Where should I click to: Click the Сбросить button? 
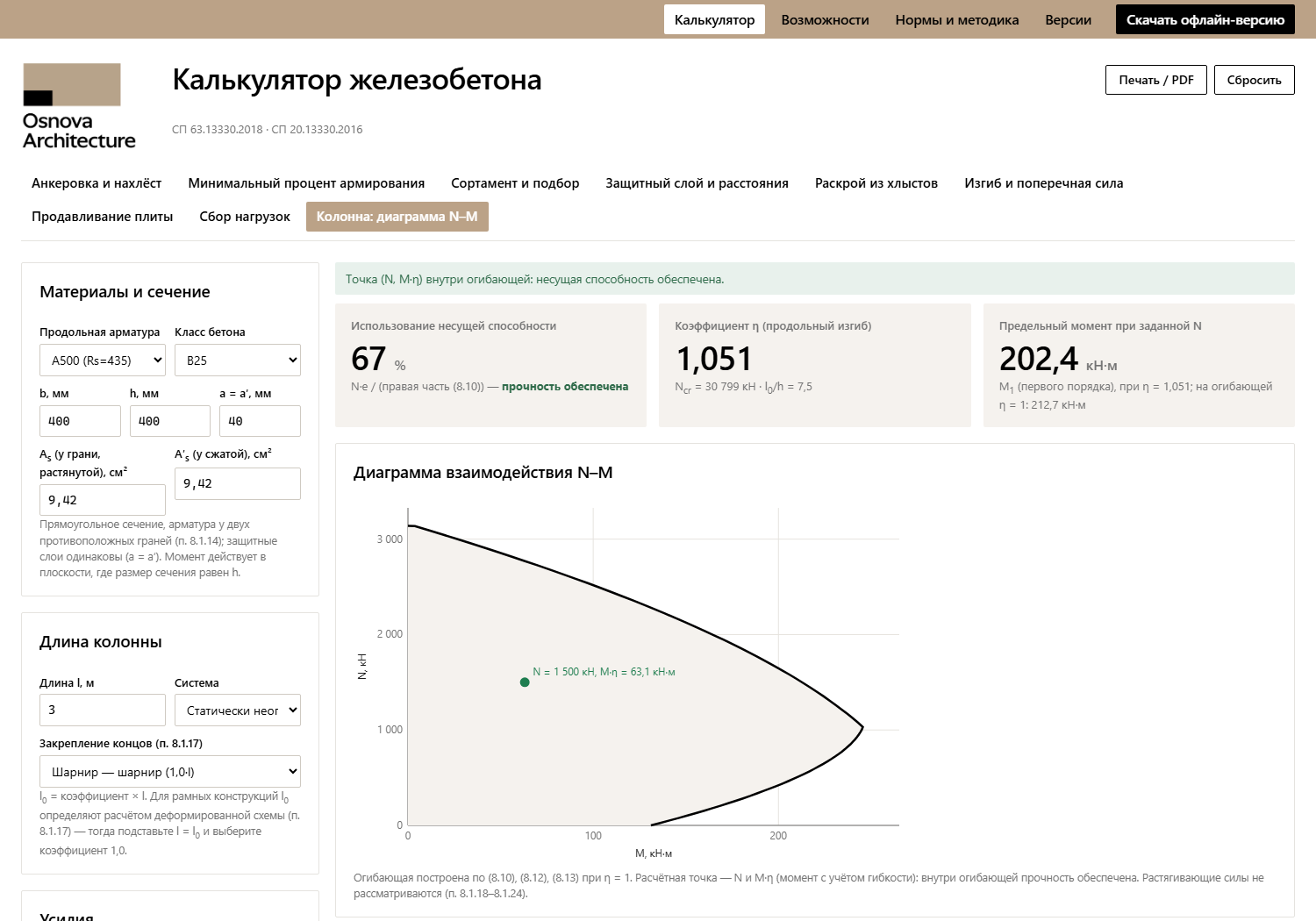pos(1254,80)
